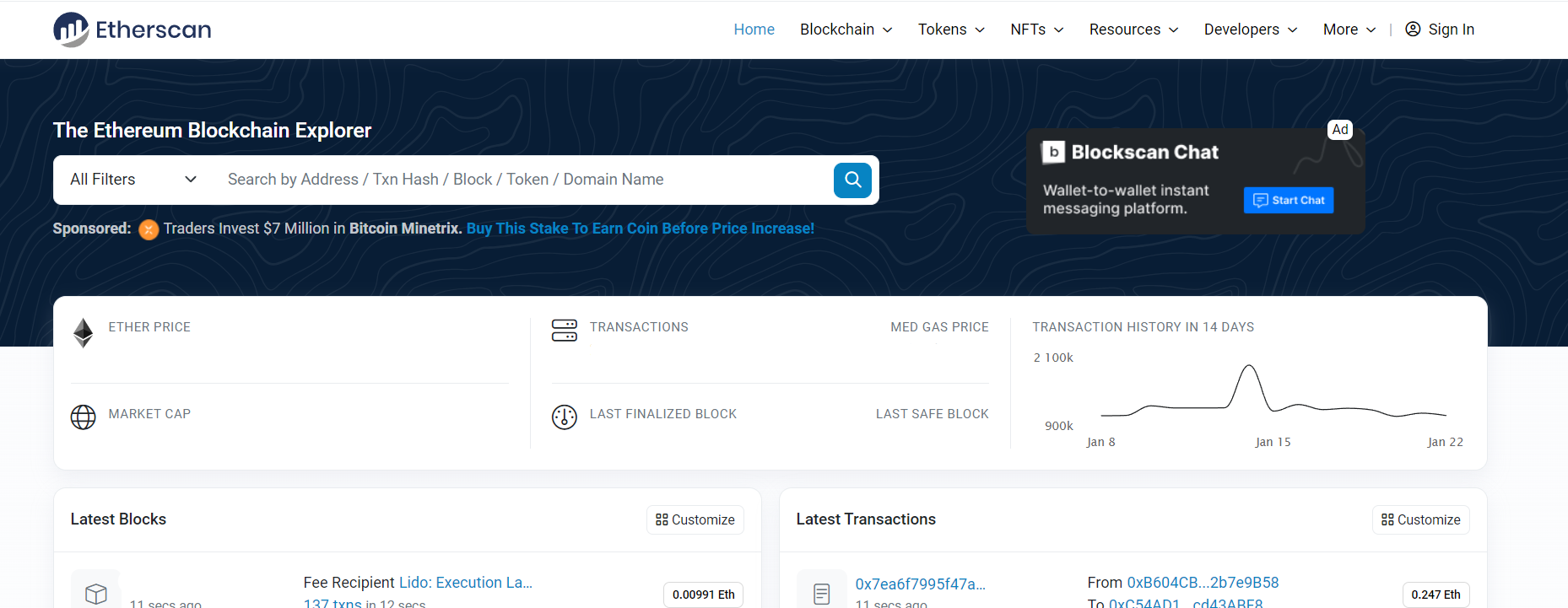Screen dimensions: 1568x608
Task: Click the Latest Transactions heading
Action: (866, 519)
